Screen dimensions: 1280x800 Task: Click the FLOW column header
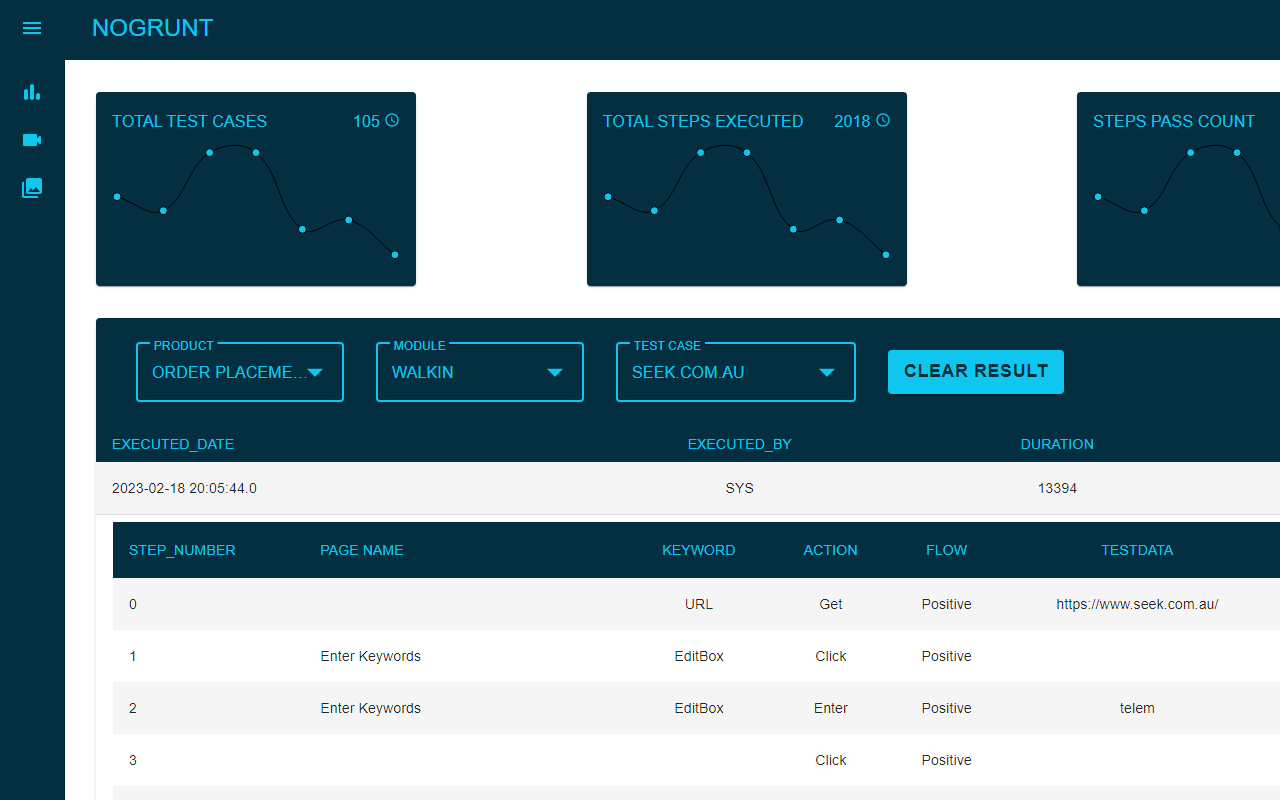[947, 550]
